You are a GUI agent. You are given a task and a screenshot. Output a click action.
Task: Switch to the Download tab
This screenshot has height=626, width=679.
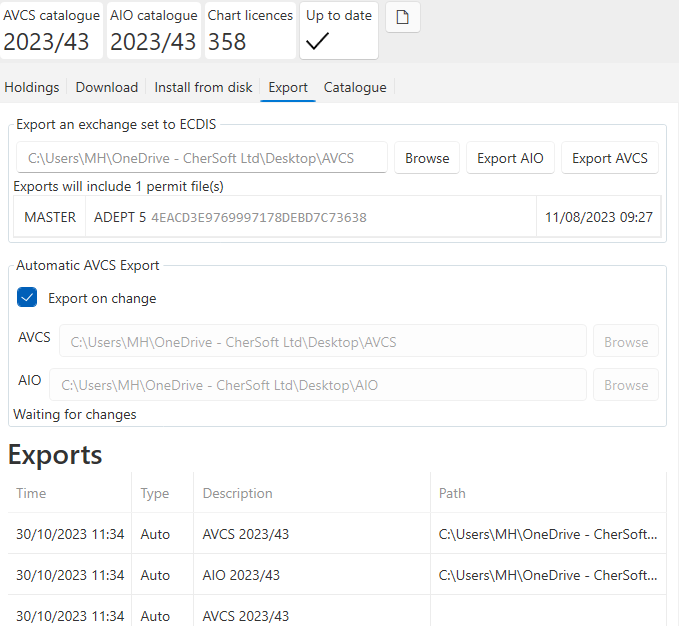coord(107,87)
